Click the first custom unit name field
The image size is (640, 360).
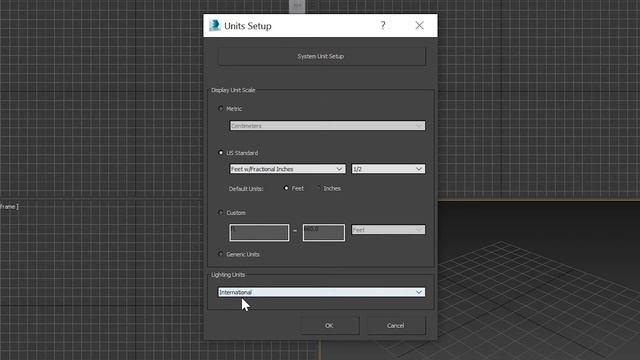click(259, 233)
